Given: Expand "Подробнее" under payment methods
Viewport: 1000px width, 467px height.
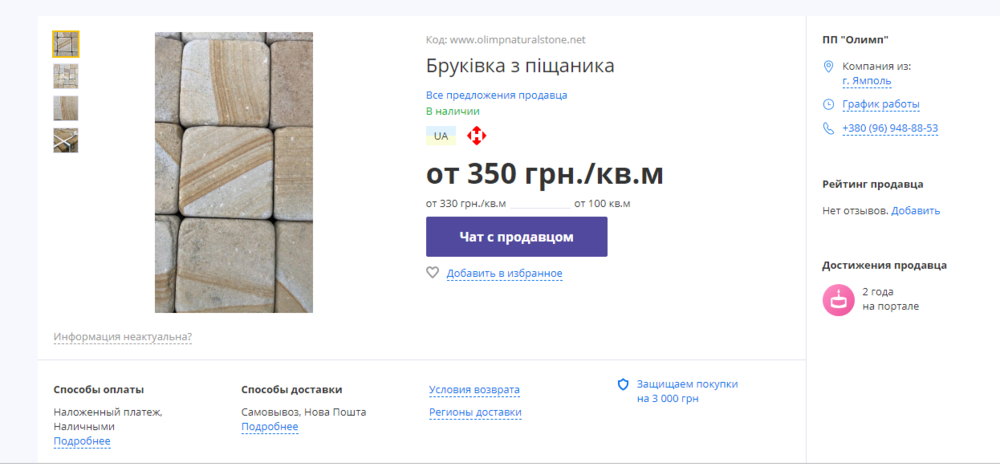Looking at the screenshot, I should coord(82,441).
